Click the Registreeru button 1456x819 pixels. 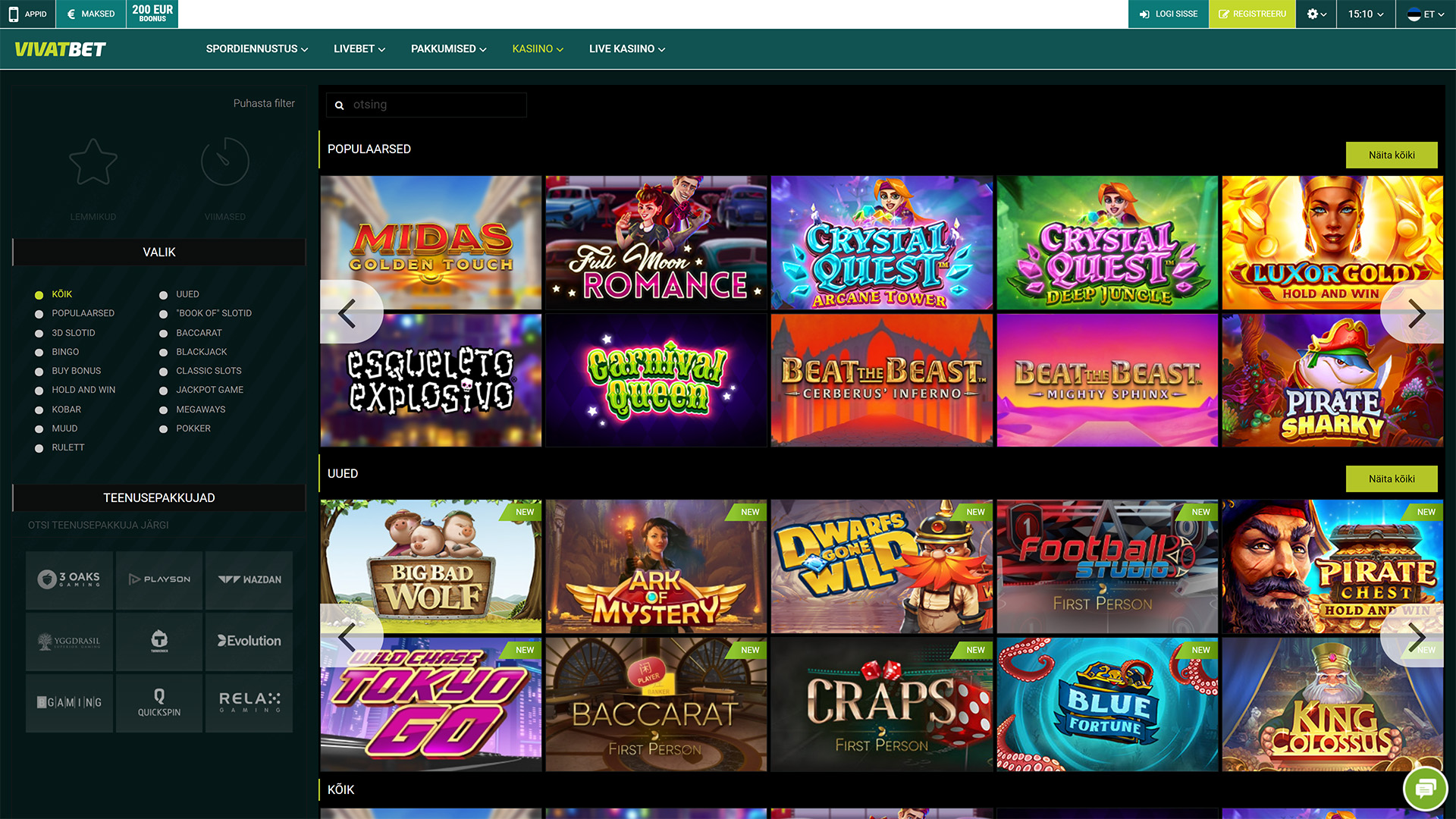click(1252, 14)
